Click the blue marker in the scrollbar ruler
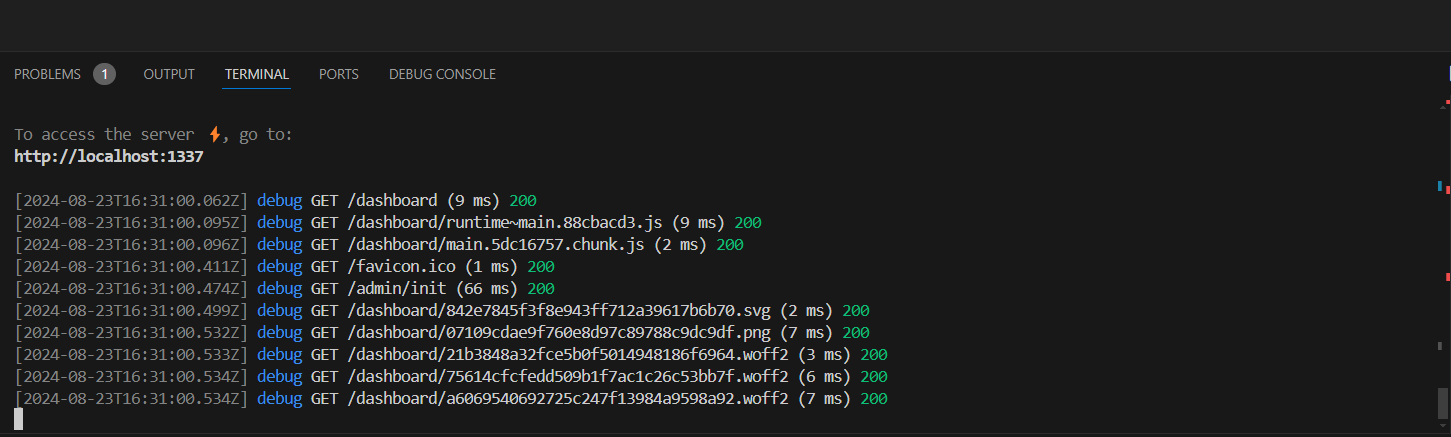The height and width of the screenshot is (437, 1451). tap(1439, 186)
